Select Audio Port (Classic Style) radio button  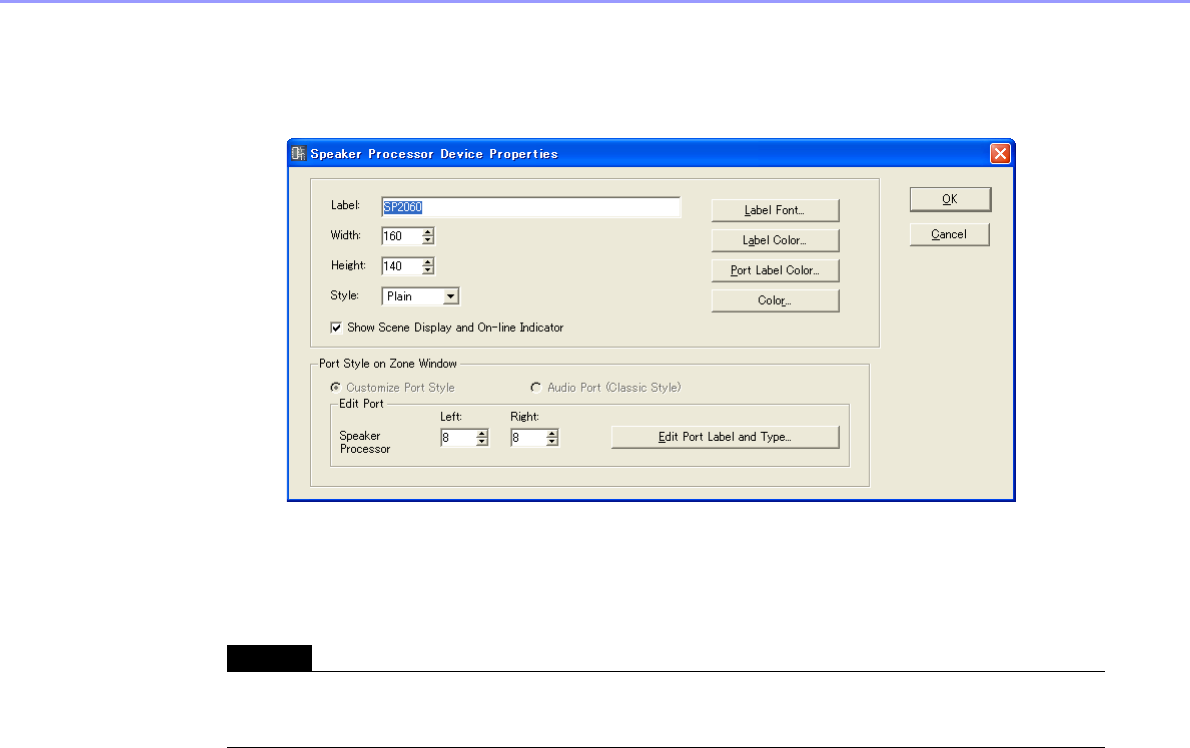536,388
